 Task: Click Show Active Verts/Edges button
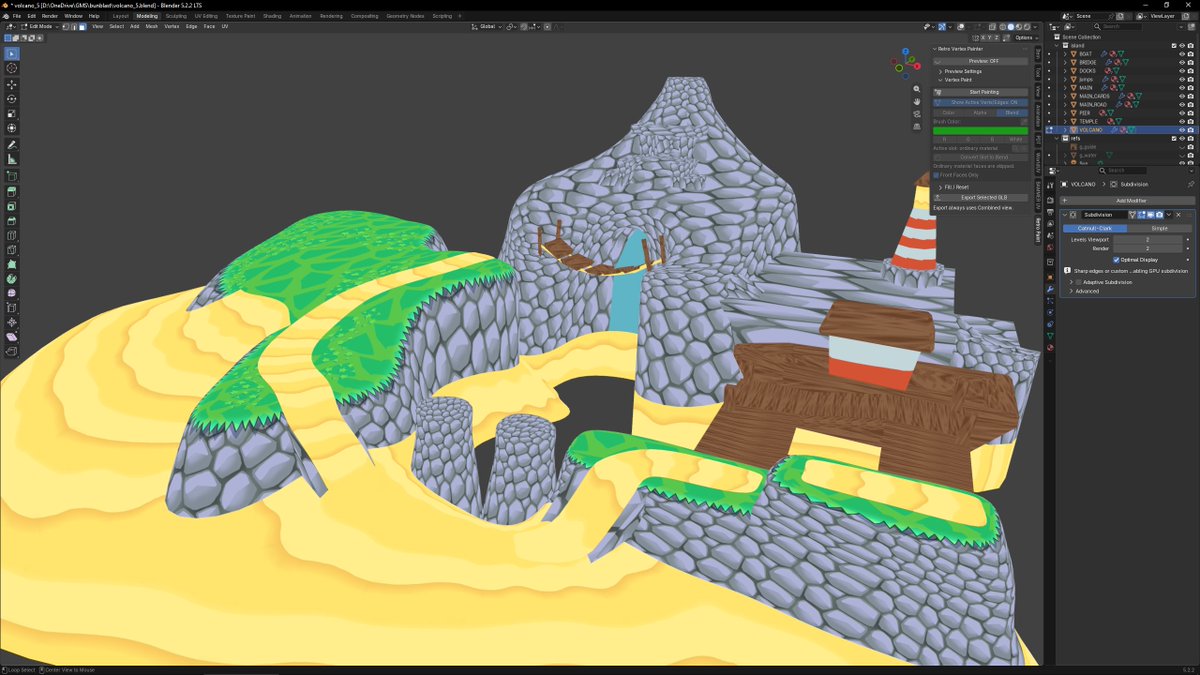(980, 102)
